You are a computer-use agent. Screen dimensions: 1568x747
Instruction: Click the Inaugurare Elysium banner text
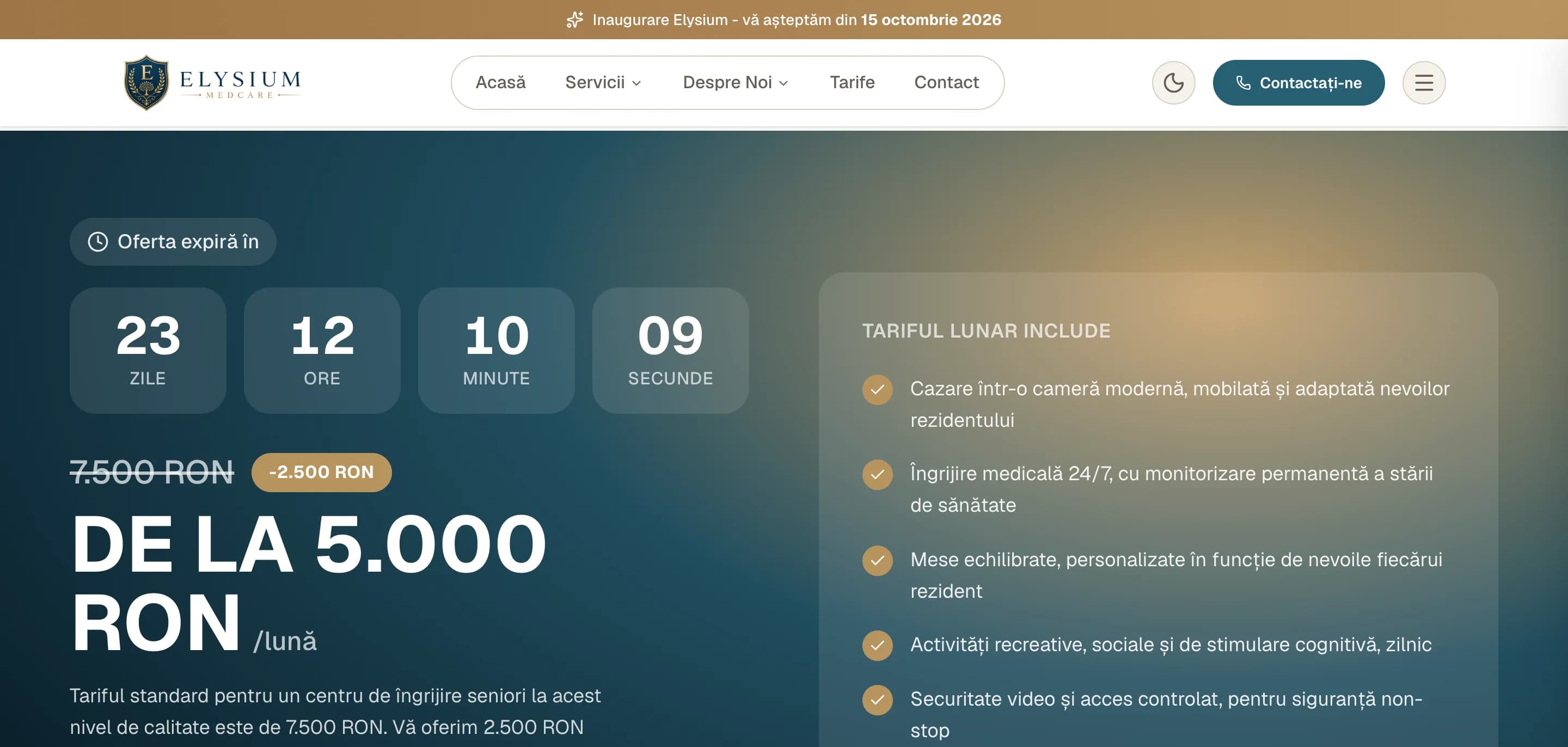pos(796,20)
